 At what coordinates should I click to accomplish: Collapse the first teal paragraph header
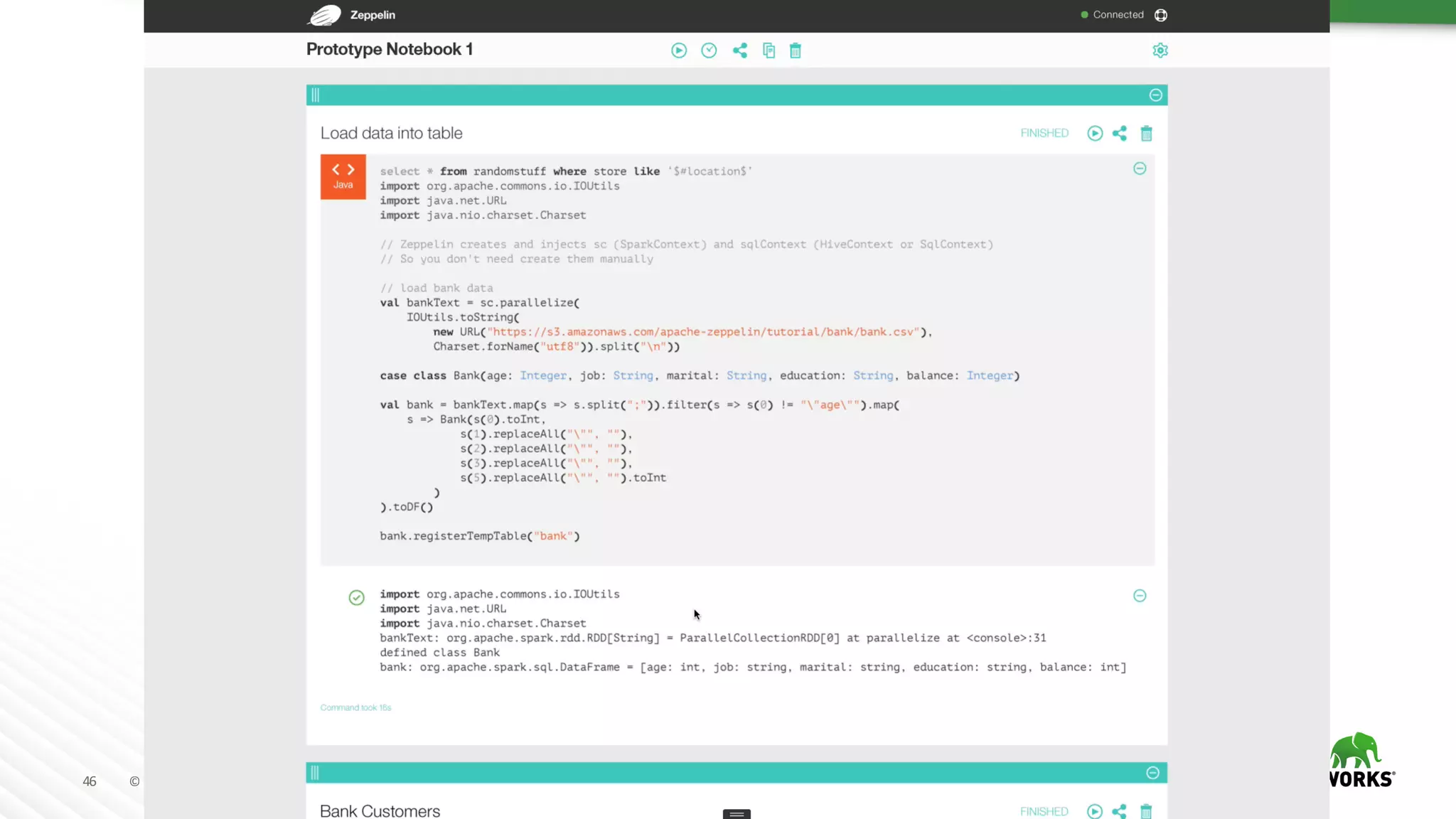tap(1155, 95)
